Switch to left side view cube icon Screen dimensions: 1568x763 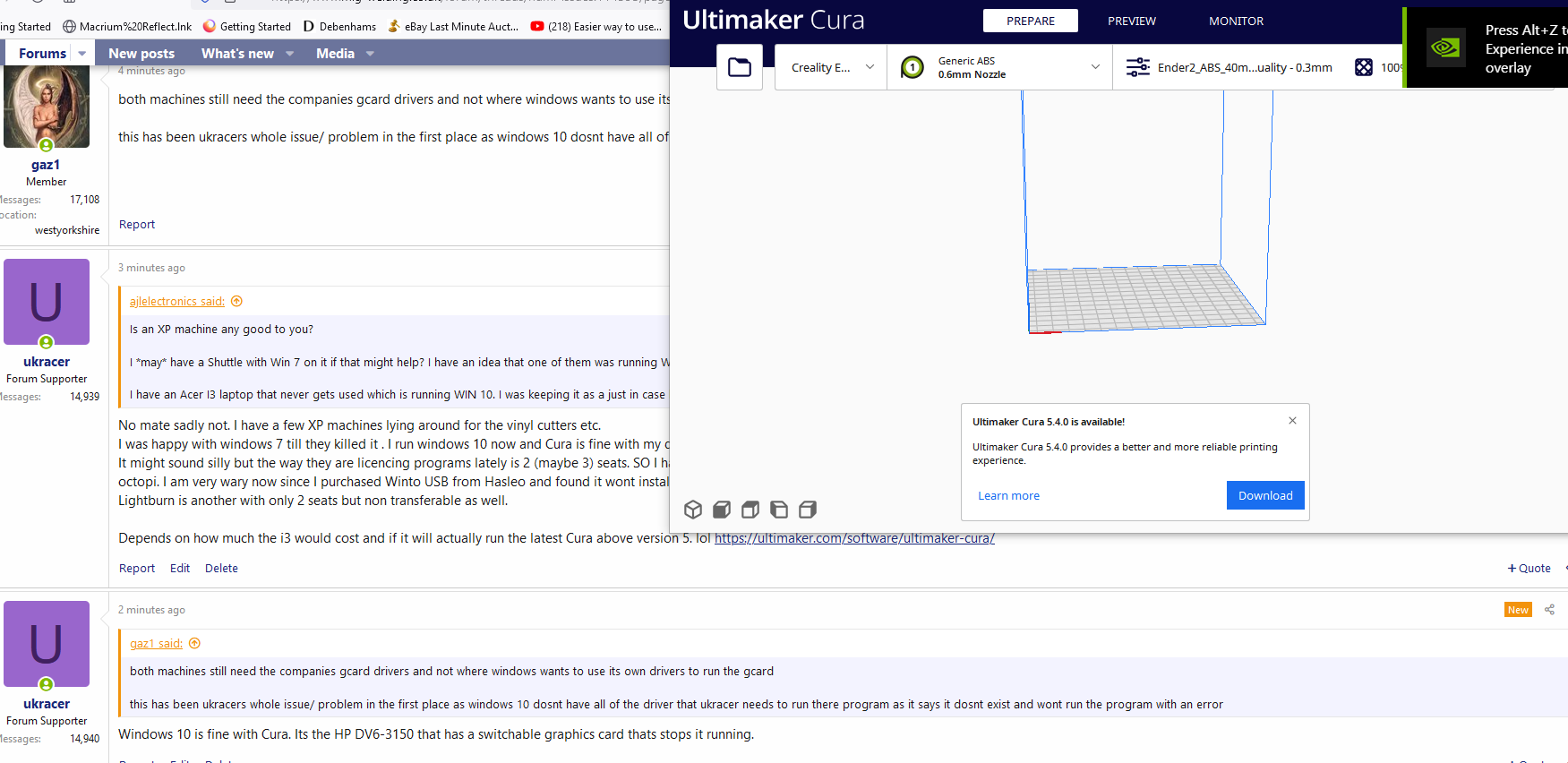(779, 510)
